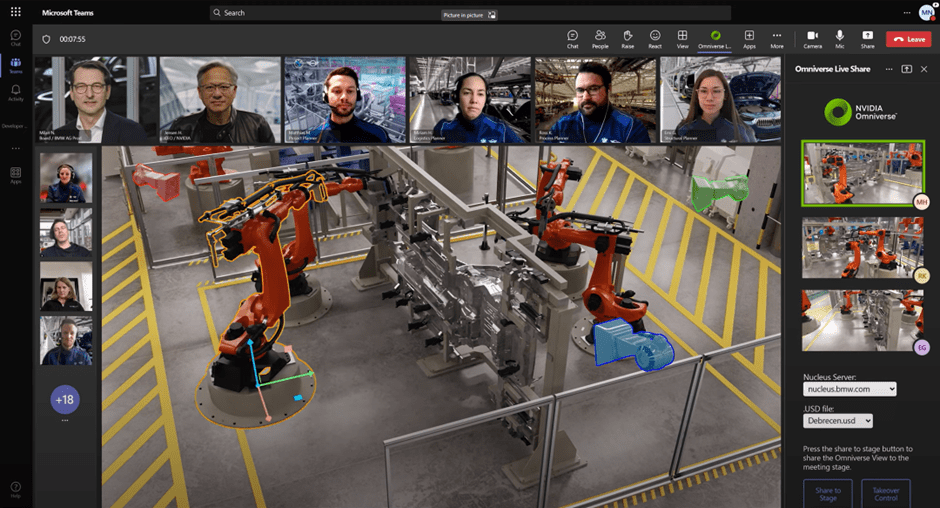Open the USD file dropdown

(838, 421)
